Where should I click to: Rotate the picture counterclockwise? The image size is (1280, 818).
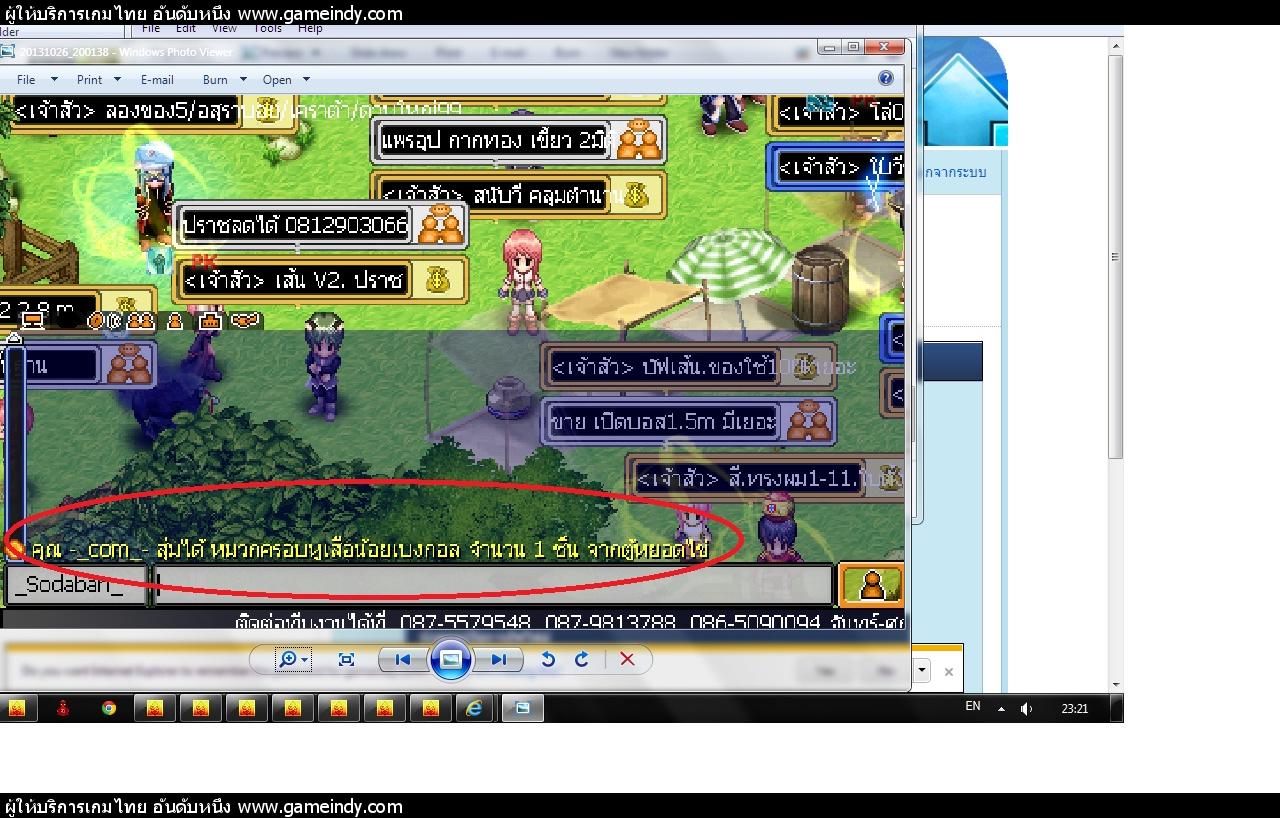click(x=547, y=659)
